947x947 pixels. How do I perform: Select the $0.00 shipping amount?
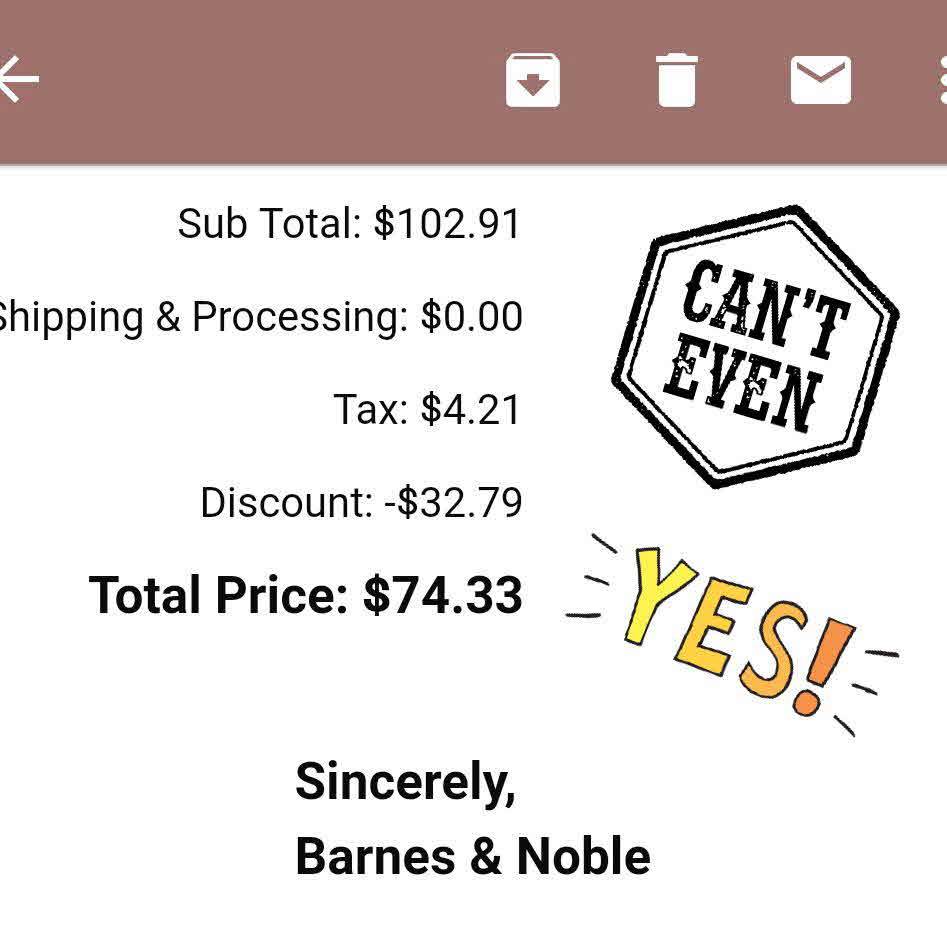471,317
